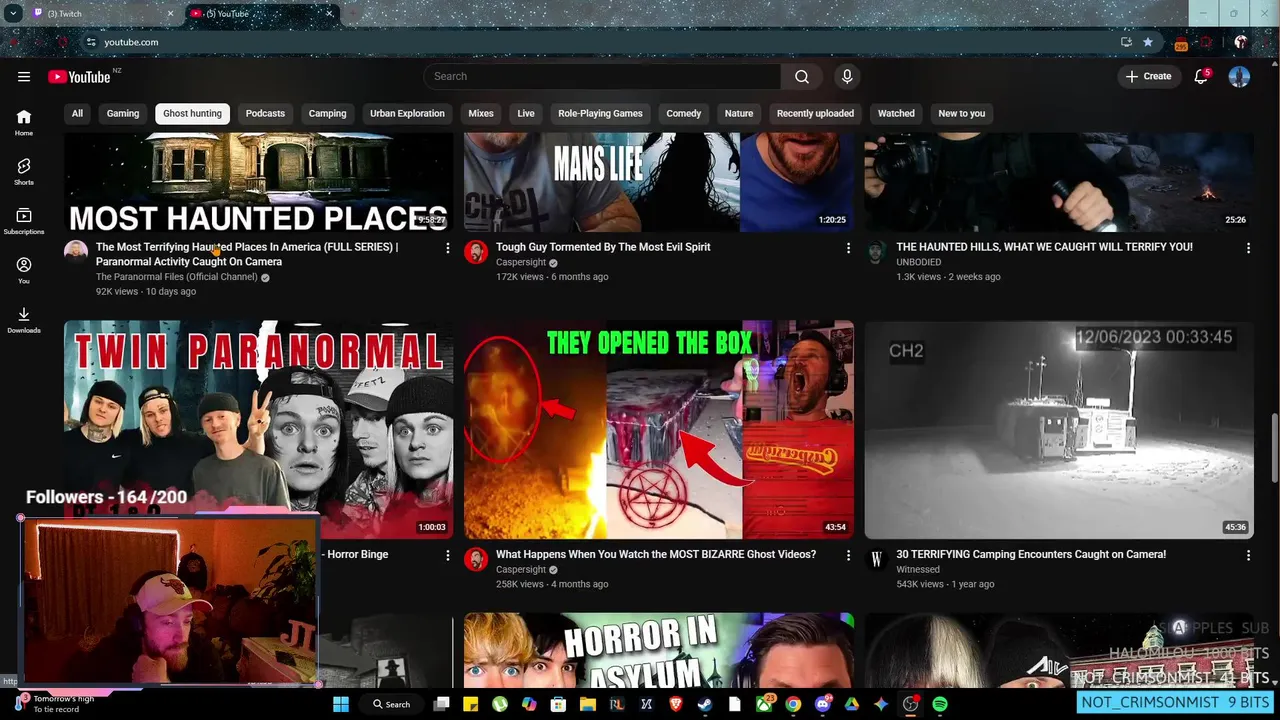
Task: Open The Paranormal Files (Official Channel) link
Action: click(177, 277)
